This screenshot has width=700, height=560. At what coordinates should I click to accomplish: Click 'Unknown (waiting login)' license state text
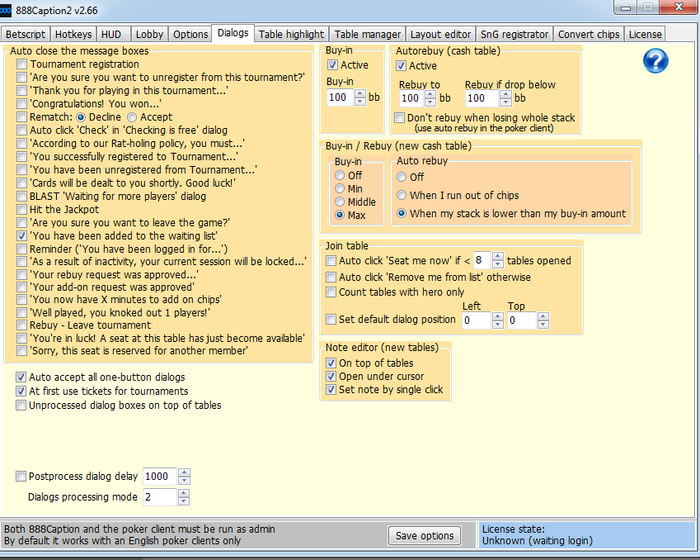(537, 541)
